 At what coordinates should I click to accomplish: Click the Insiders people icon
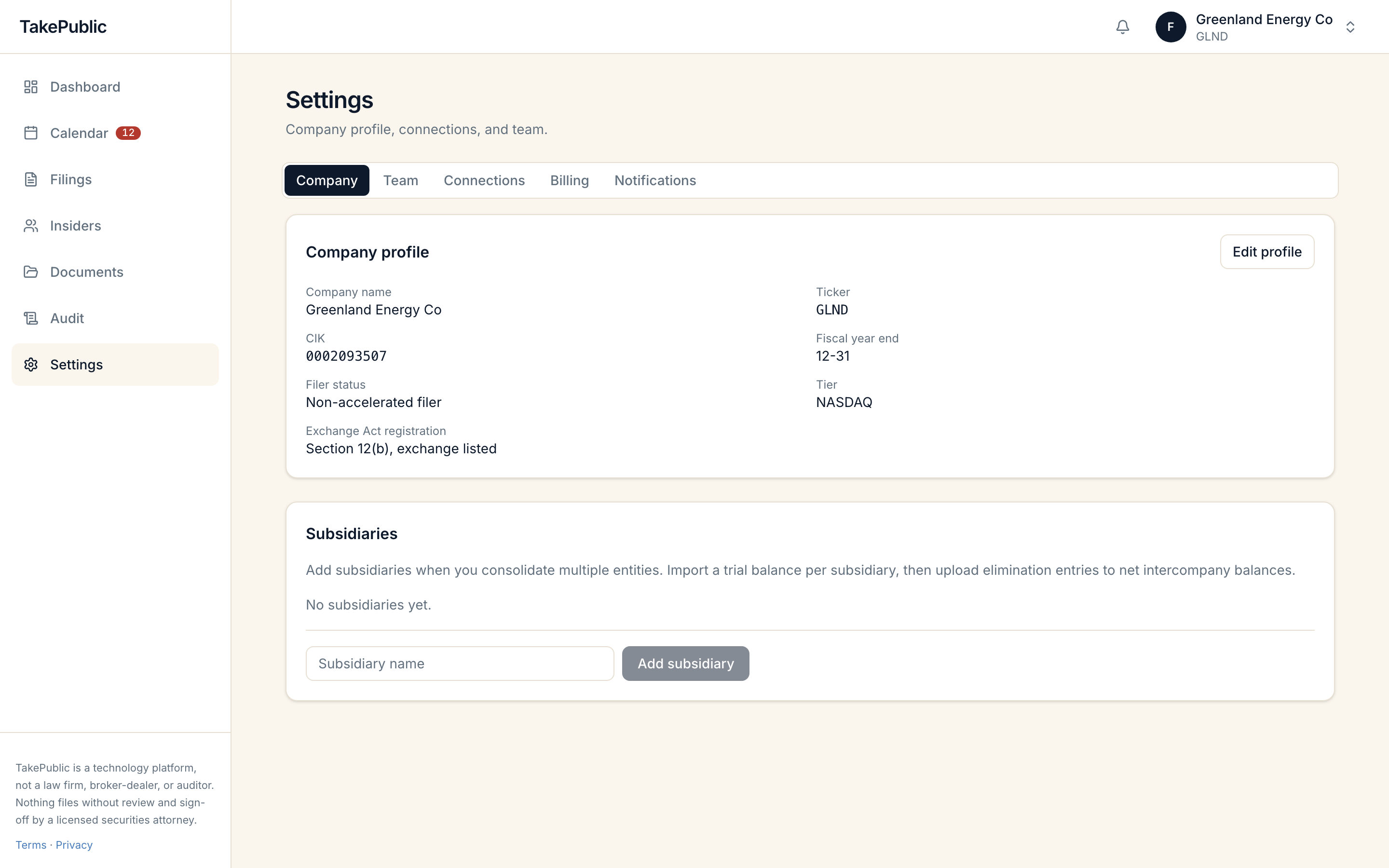coord(30,226)
